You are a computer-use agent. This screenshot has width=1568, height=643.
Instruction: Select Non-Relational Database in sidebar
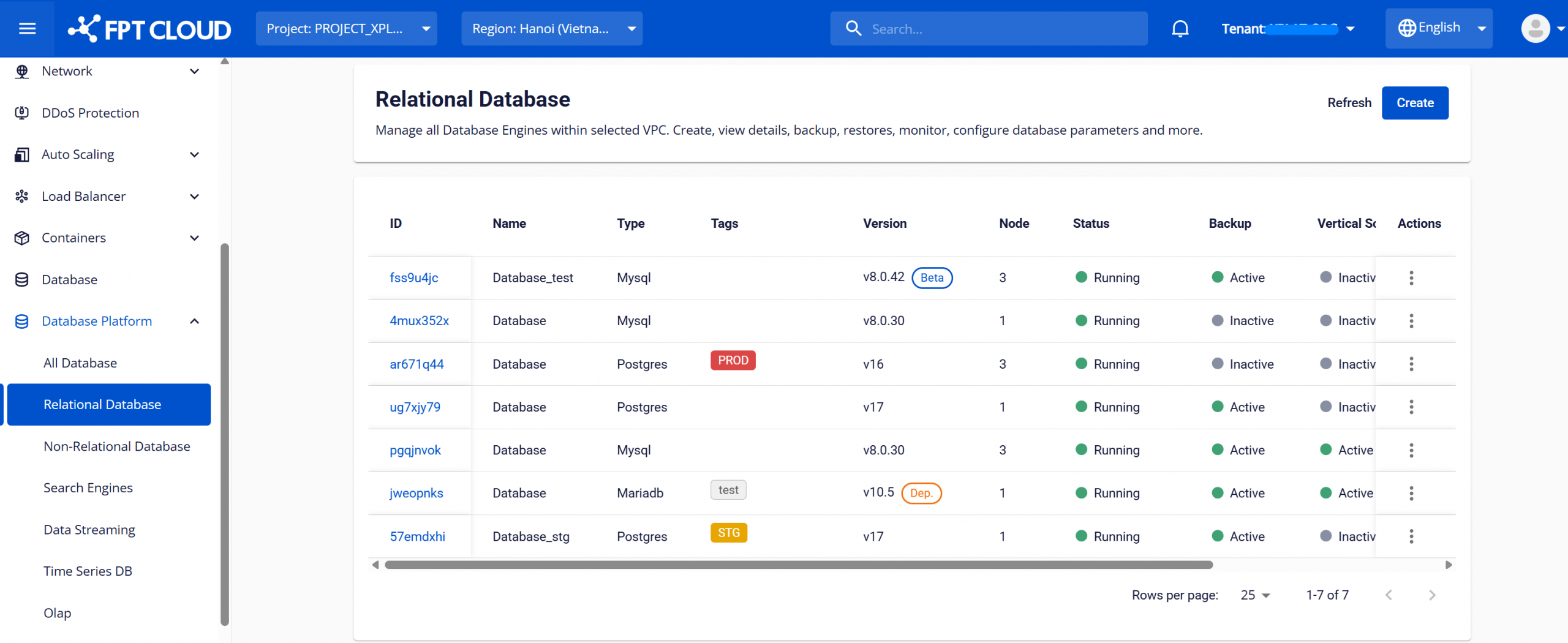pos(117,446)
